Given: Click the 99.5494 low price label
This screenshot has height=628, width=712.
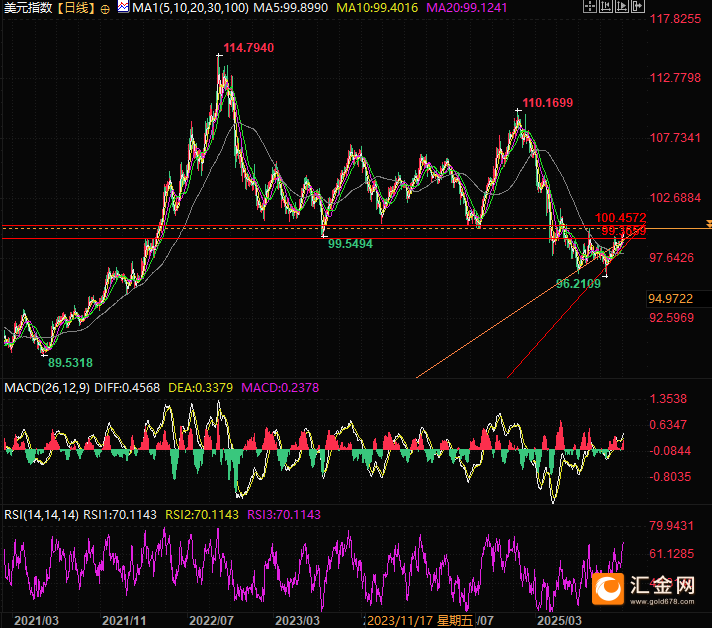Looking at the screenshot, I should [x=350, y=244].
